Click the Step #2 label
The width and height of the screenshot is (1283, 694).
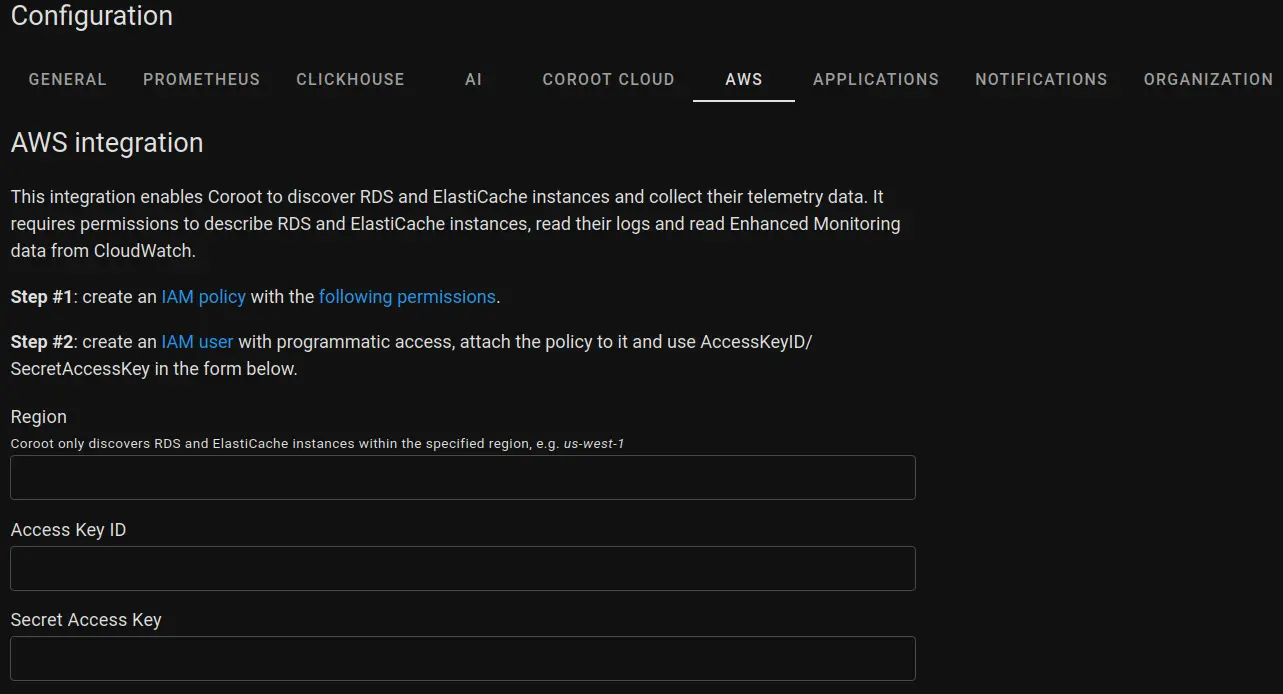coord(42,342)
